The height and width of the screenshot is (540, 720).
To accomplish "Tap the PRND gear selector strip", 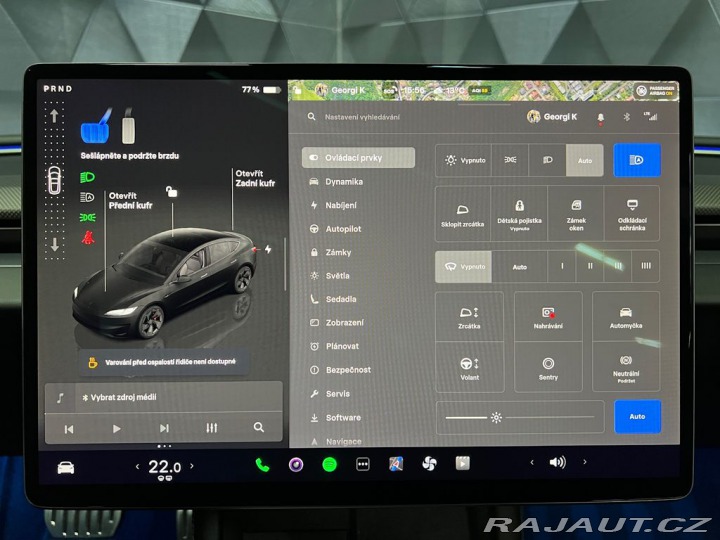I will (x=57, y=89).
